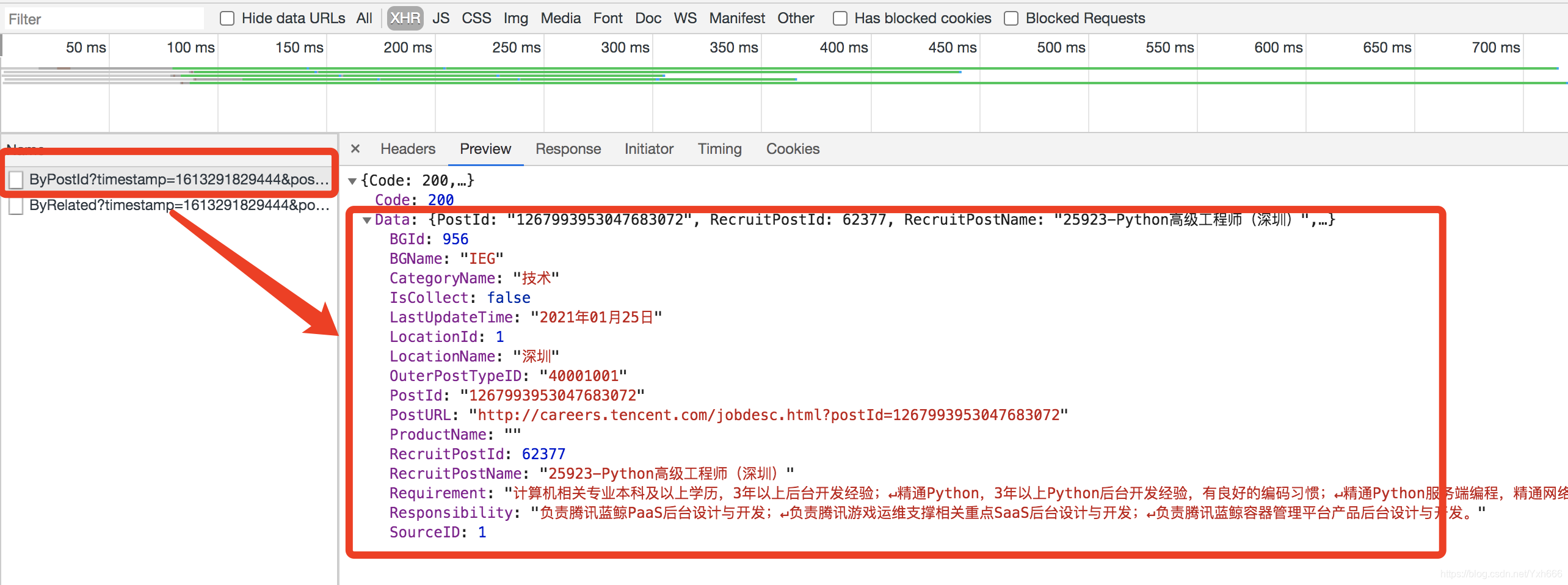The width and height of the screenshot is (1568, 585).
Task: Collapse the root {Code: 200,…} object
Action: tap(352, 181)
